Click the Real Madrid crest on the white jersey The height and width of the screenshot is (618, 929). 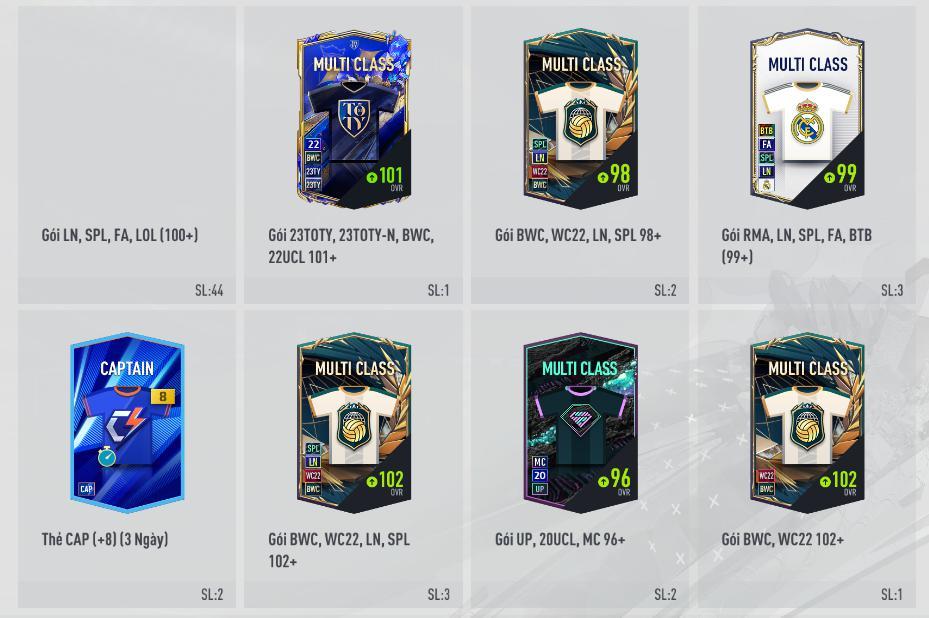pyautogui.click(x=806, y=120)
